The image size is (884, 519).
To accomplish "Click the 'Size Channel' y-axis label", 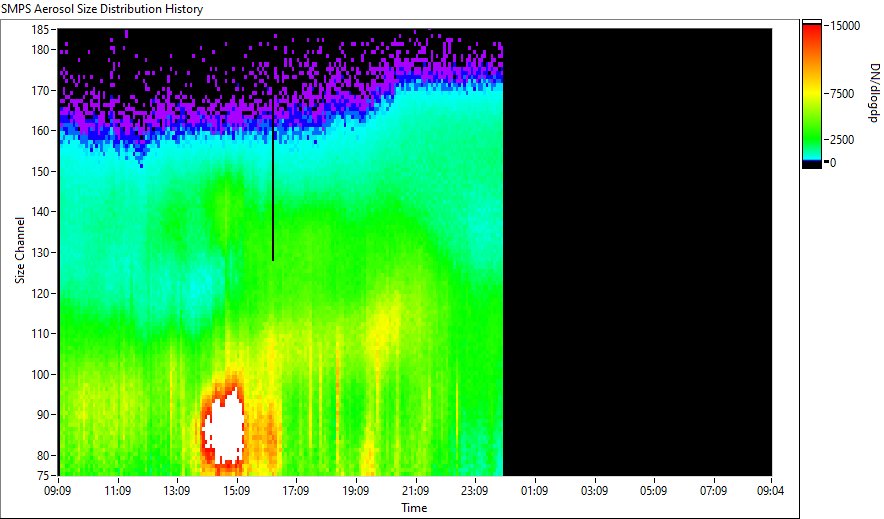I will (20, 250).
